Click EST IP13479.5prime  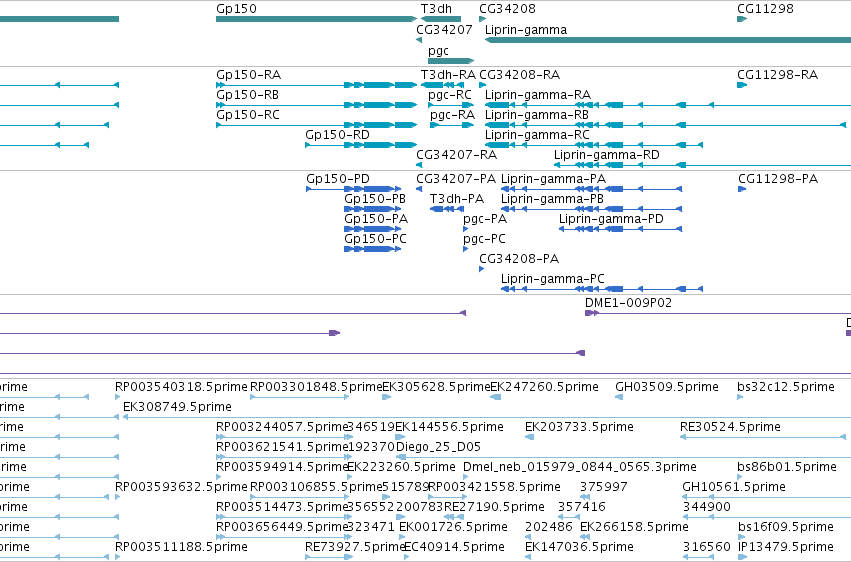[786, 548]
